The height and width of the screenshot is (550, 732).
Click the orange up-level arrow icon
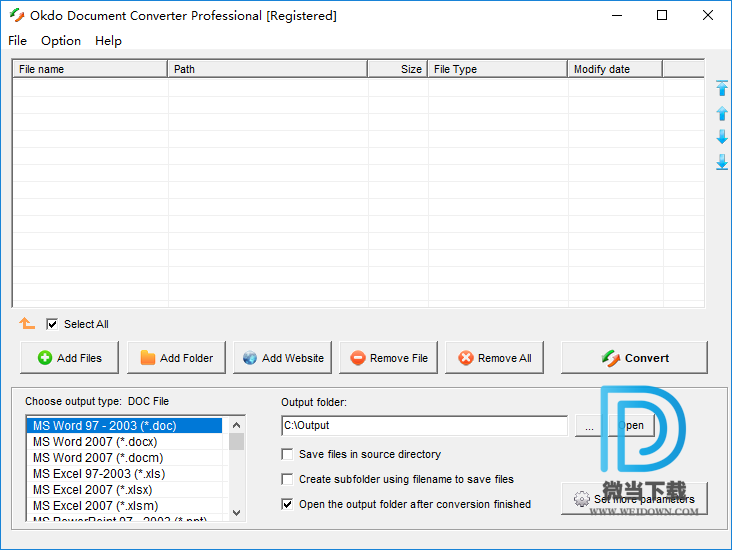[27, 323]
